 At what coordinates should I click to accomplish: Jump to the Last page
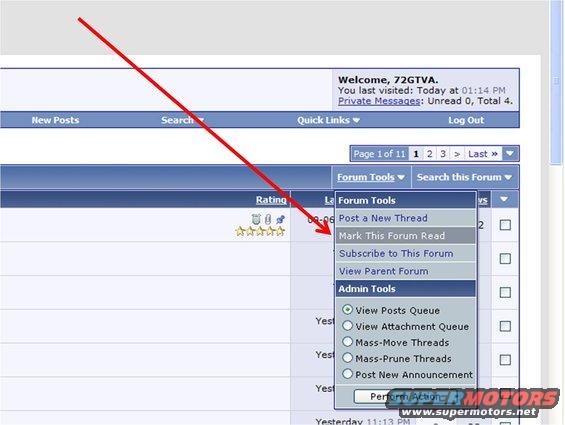pyautogui.click(x=483, y=154)
